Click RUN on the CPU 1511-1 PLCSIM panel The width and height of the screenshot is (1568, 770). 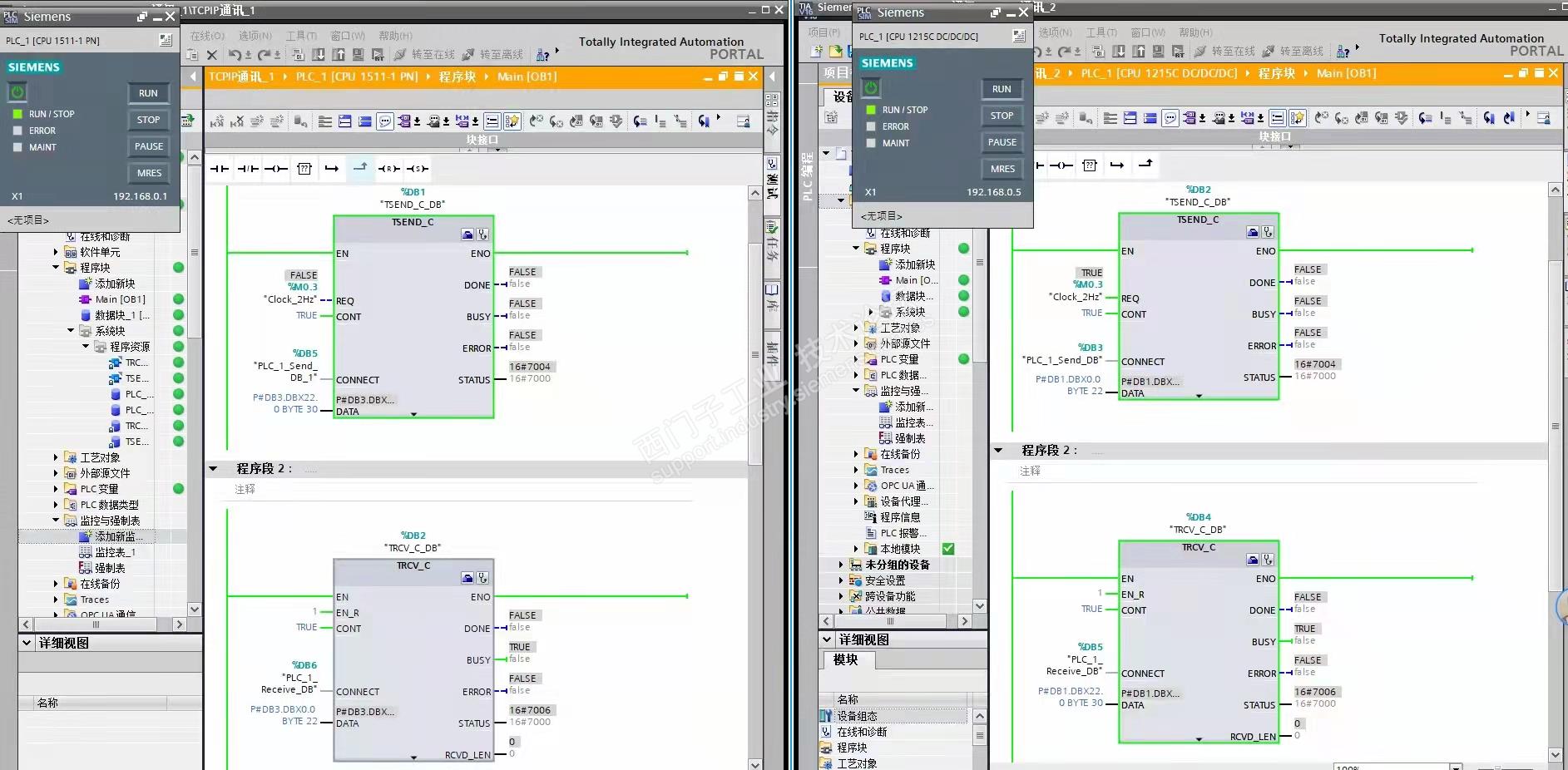point(149,93)
